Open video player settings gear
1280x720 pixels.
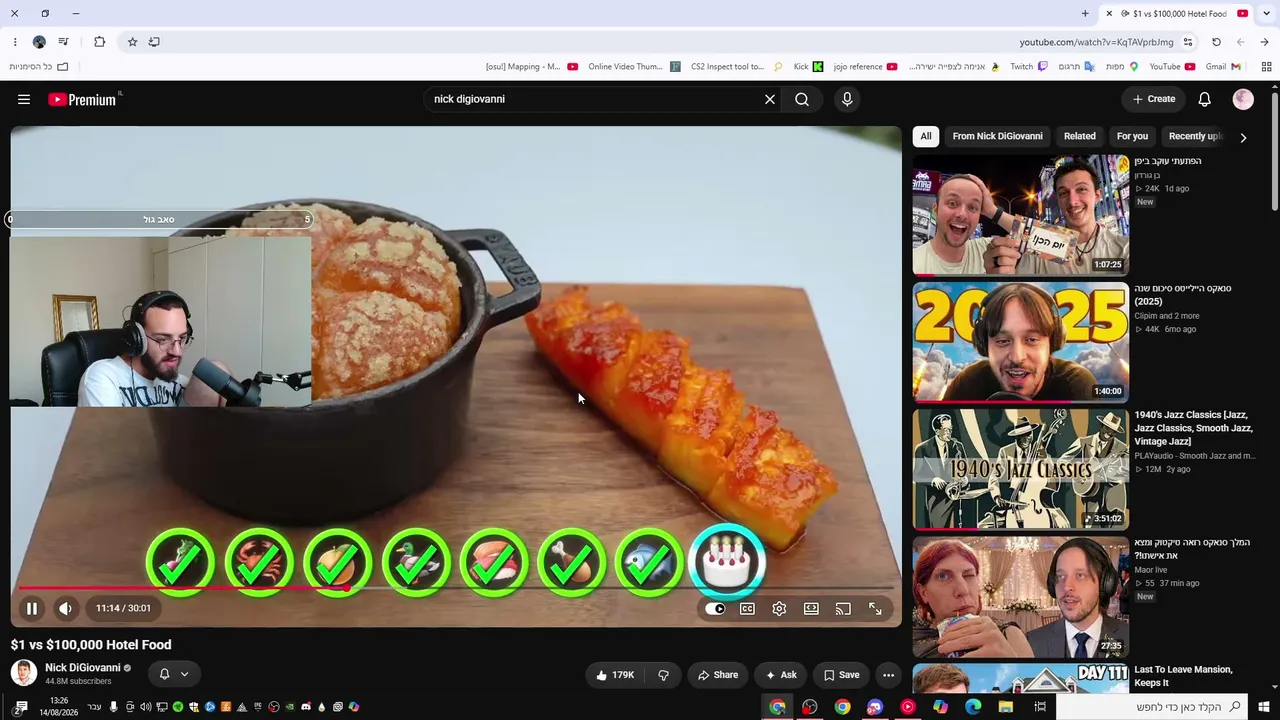pos(779,608)
